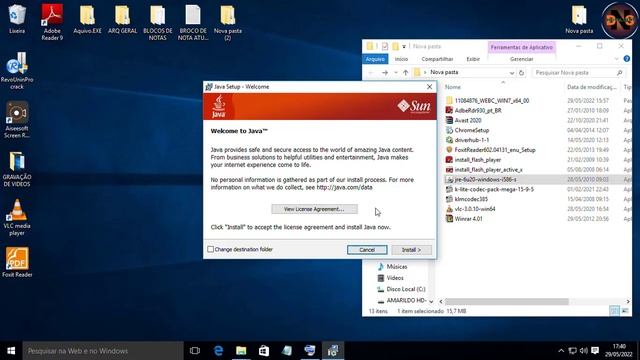Open volume control in system tray

point(584,351)
